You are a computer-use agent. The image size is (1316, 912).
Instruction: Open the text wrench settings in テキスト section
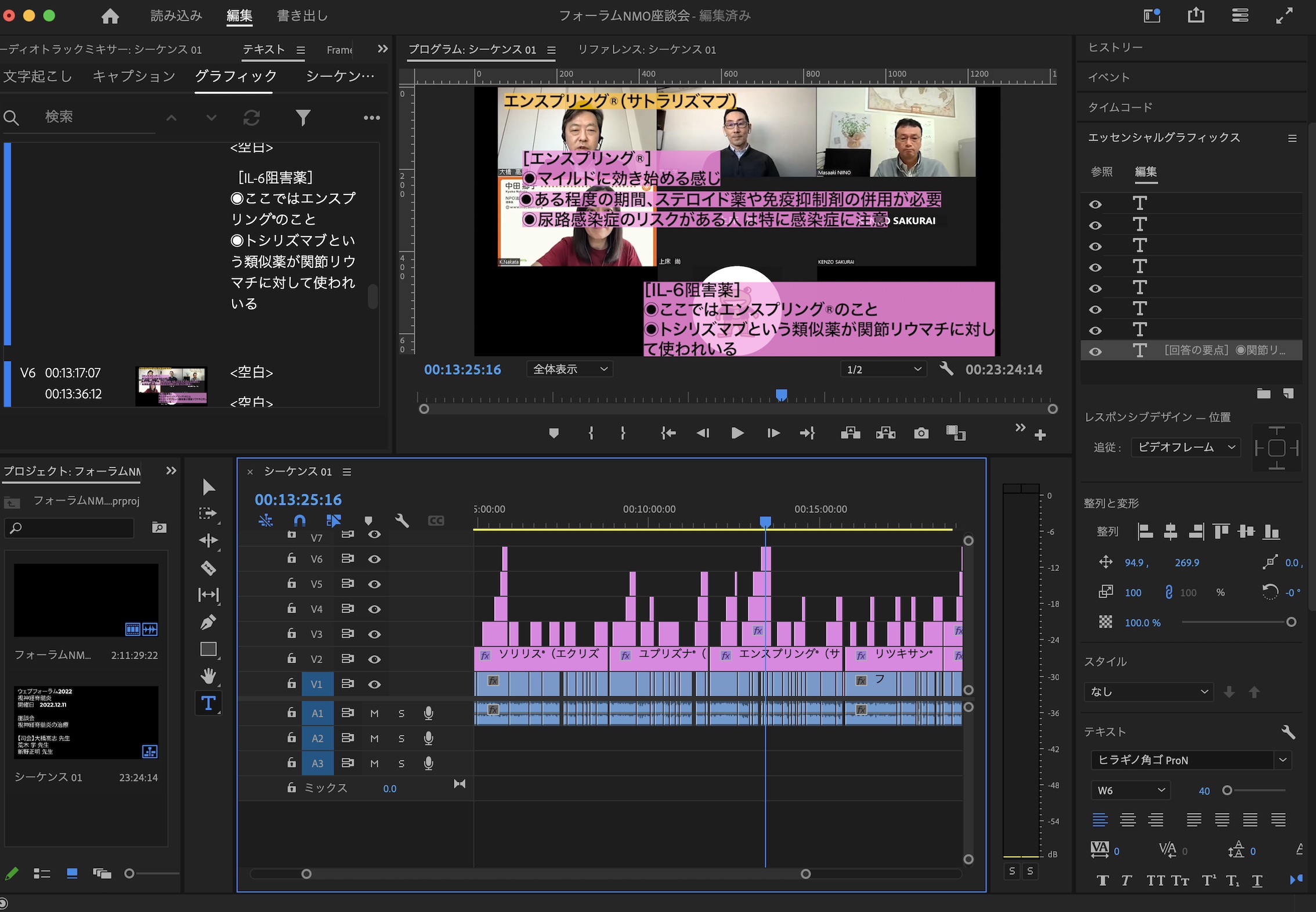coord(1288,732)
